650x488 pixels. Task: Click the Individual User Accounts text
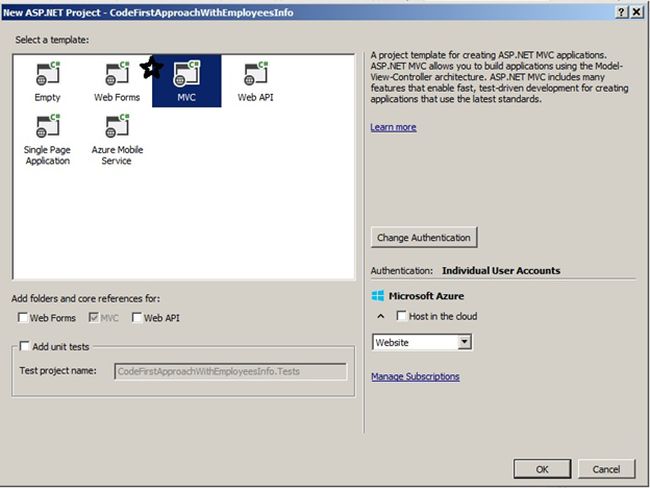(501, 271)
